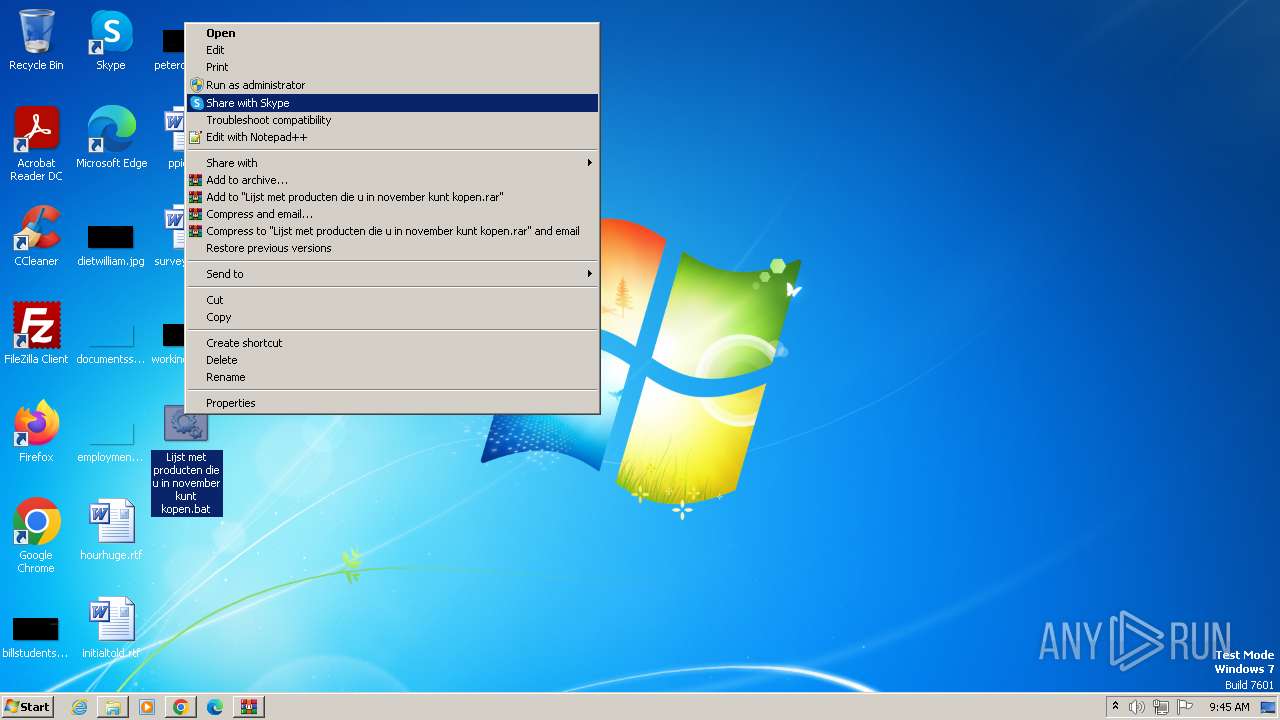
Task: Click Show desktop button at the taskbar end
Action: click(x=1270, y=707)
